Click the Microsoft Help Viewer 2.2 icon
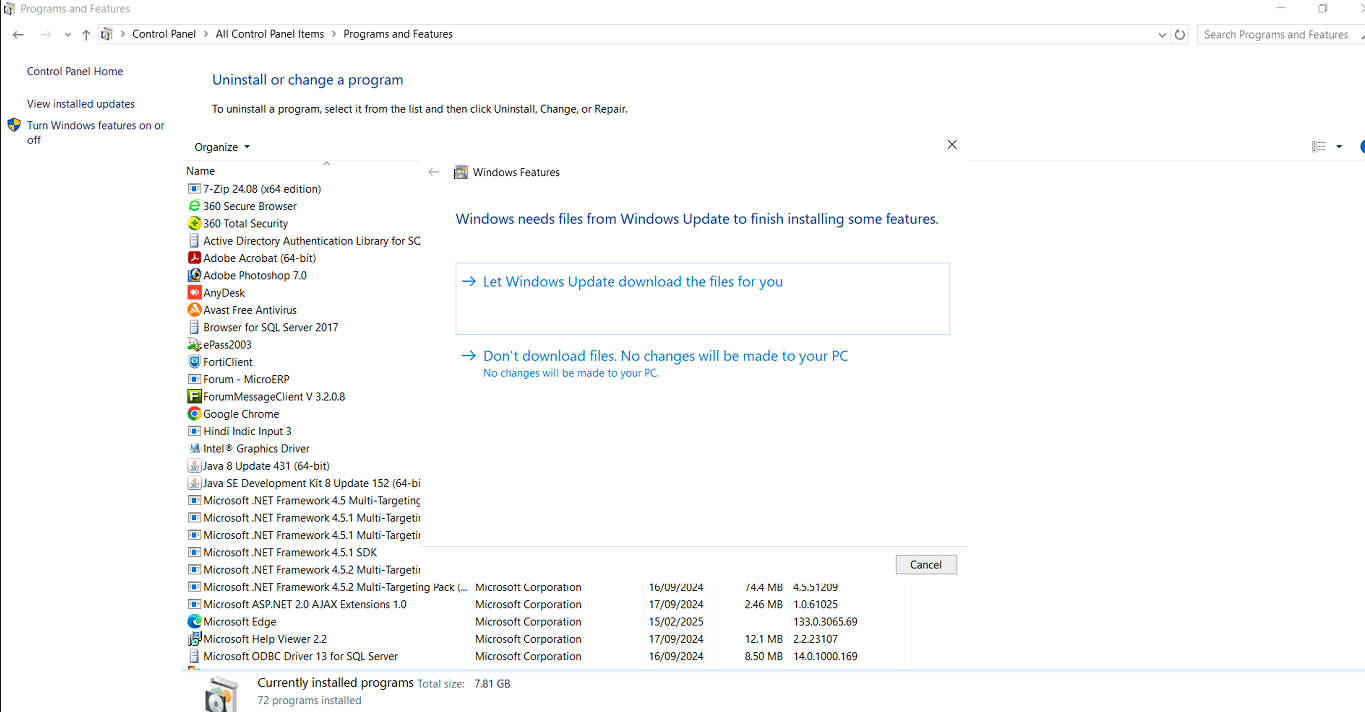 point(194,639)
